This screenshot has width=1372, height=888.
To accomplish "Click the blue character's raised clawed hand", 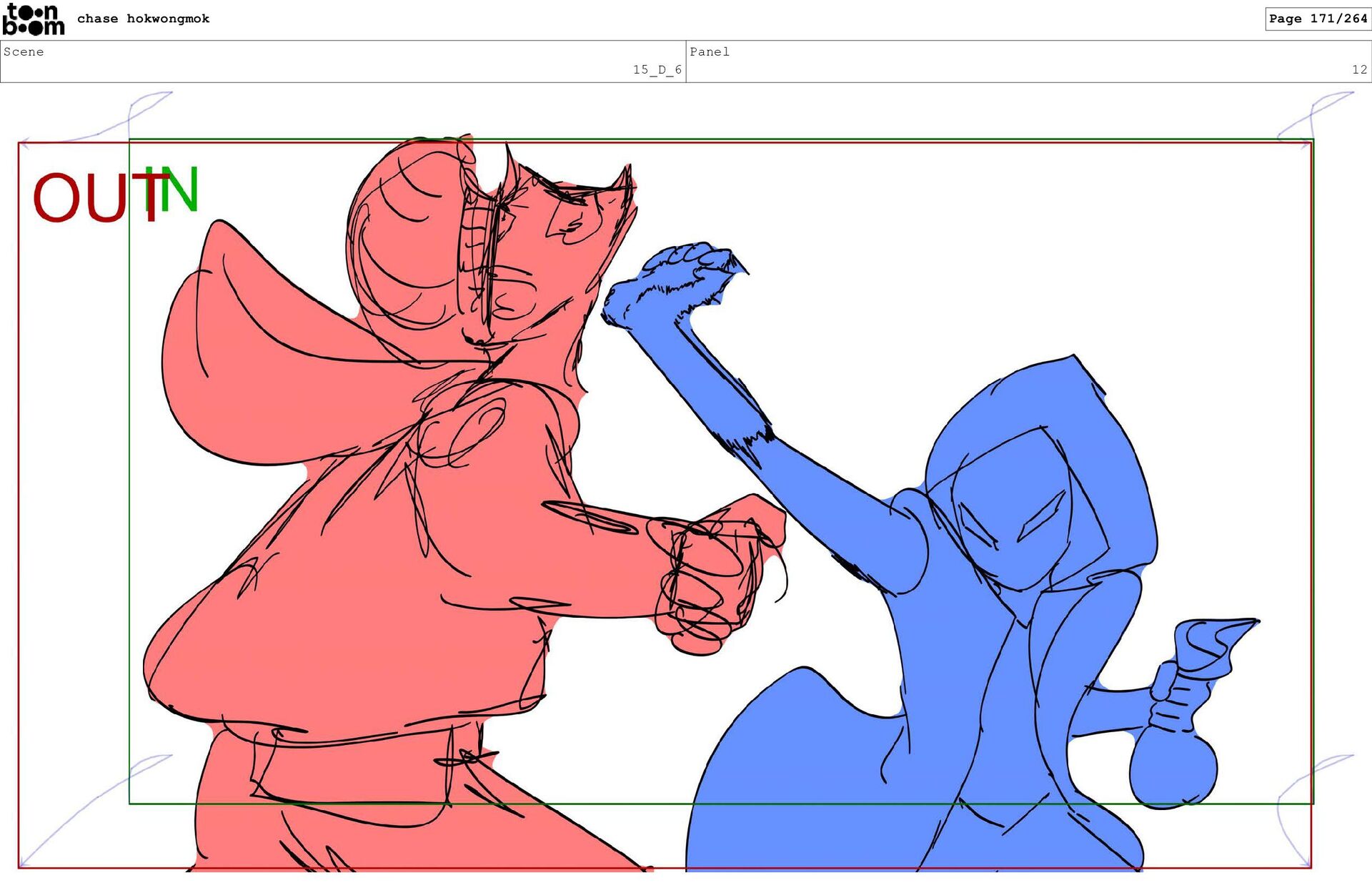I will [672, 282].
